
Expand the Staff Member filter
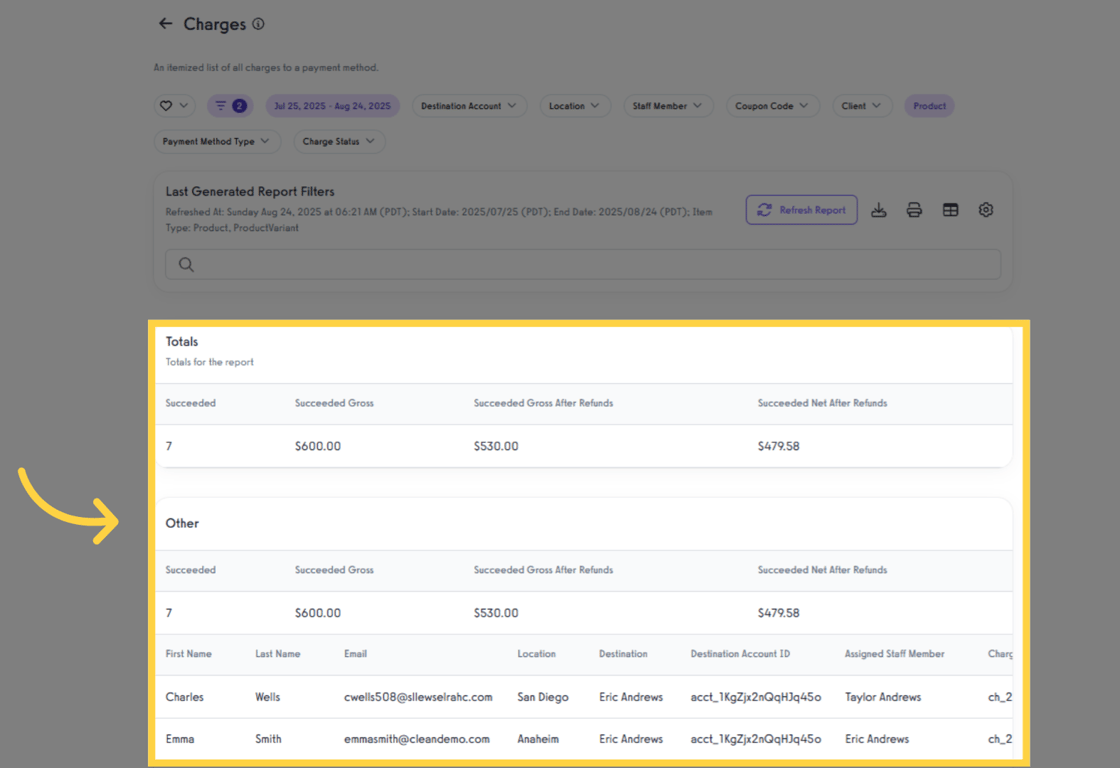tap(668, 105)
